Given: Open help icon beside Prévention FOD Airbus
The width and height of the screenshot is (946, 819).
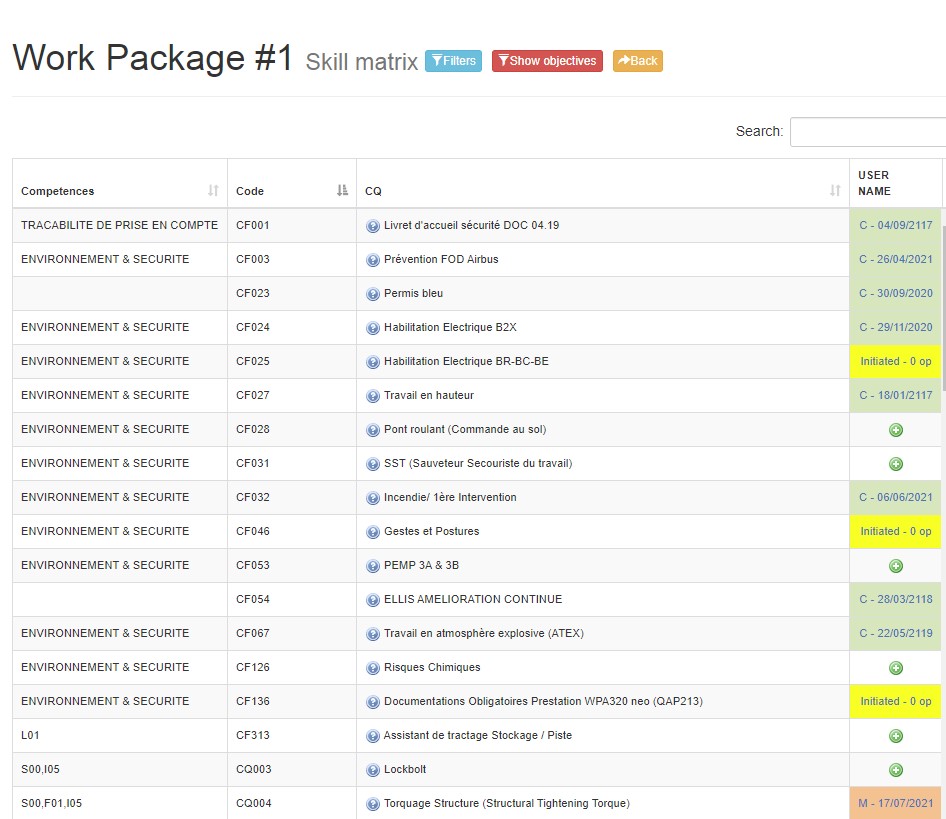Looking at the screenshot, I should coord(373,260).
